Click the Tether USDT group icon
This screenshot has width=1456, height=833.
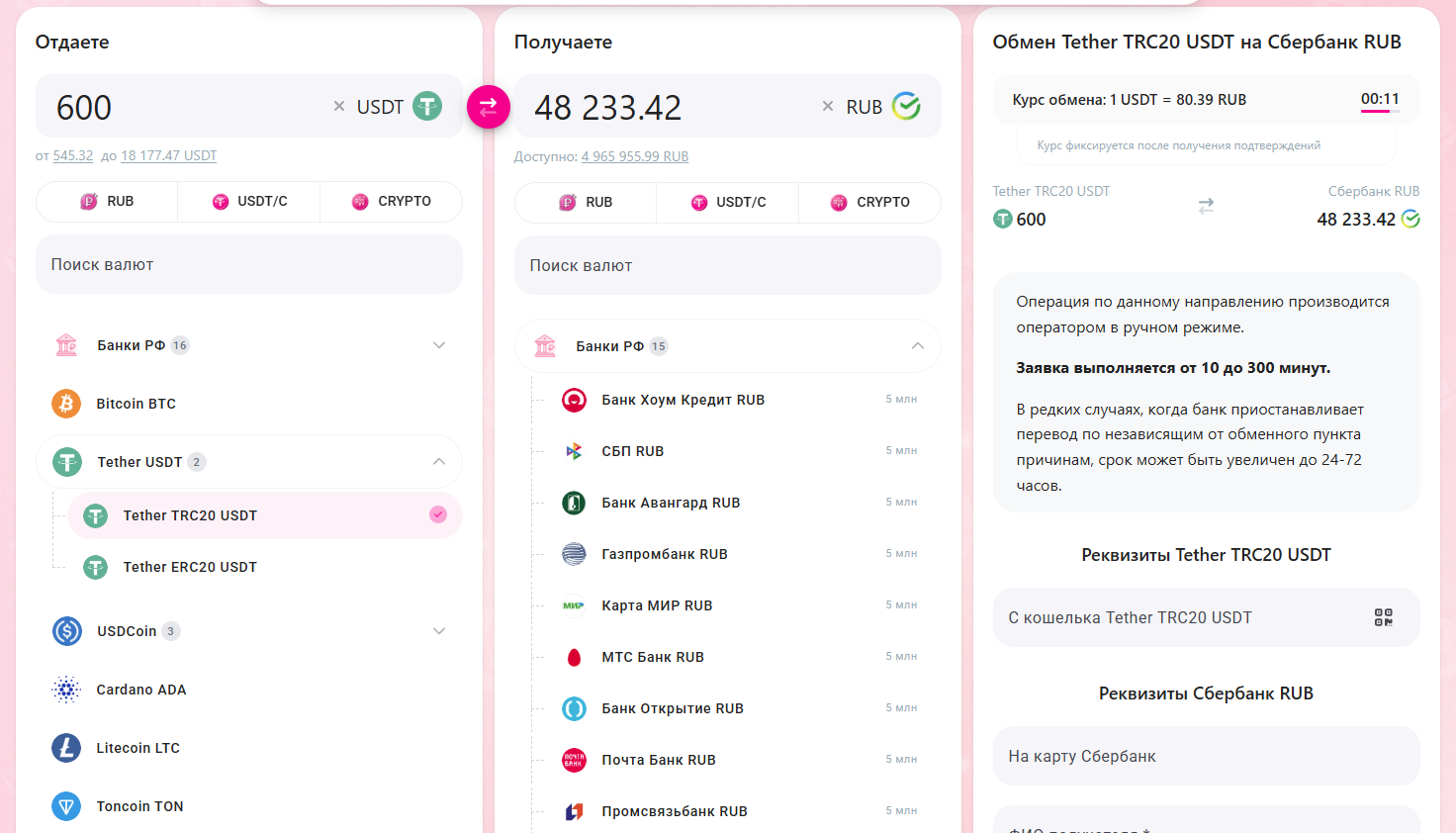coord(67,462)
